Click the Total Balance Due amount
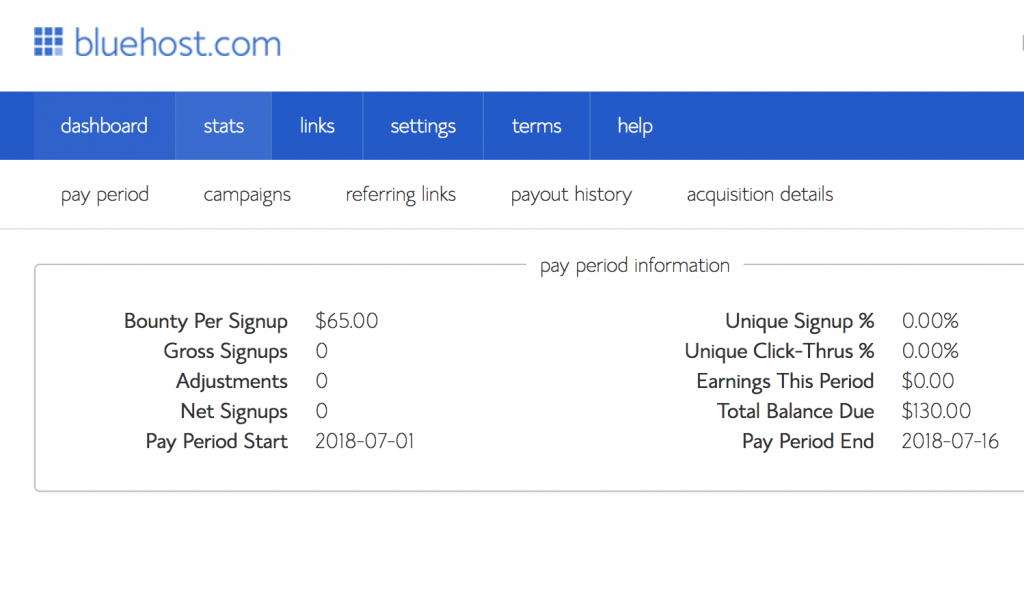This screenshot has width=1024, height=608. point(936,410)
